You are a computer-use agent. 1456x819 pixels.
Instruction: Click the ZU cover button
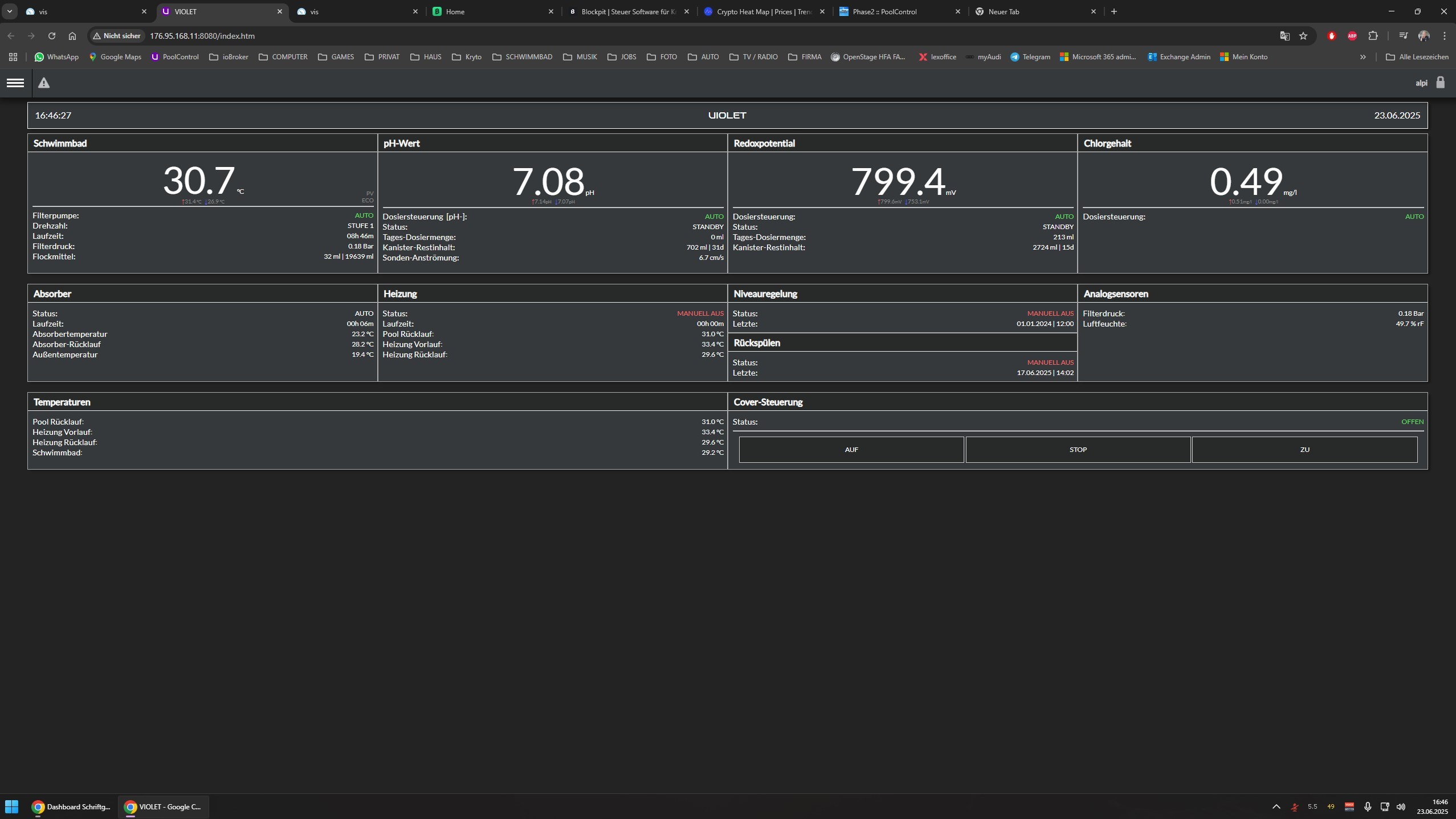click(1304, 450)
